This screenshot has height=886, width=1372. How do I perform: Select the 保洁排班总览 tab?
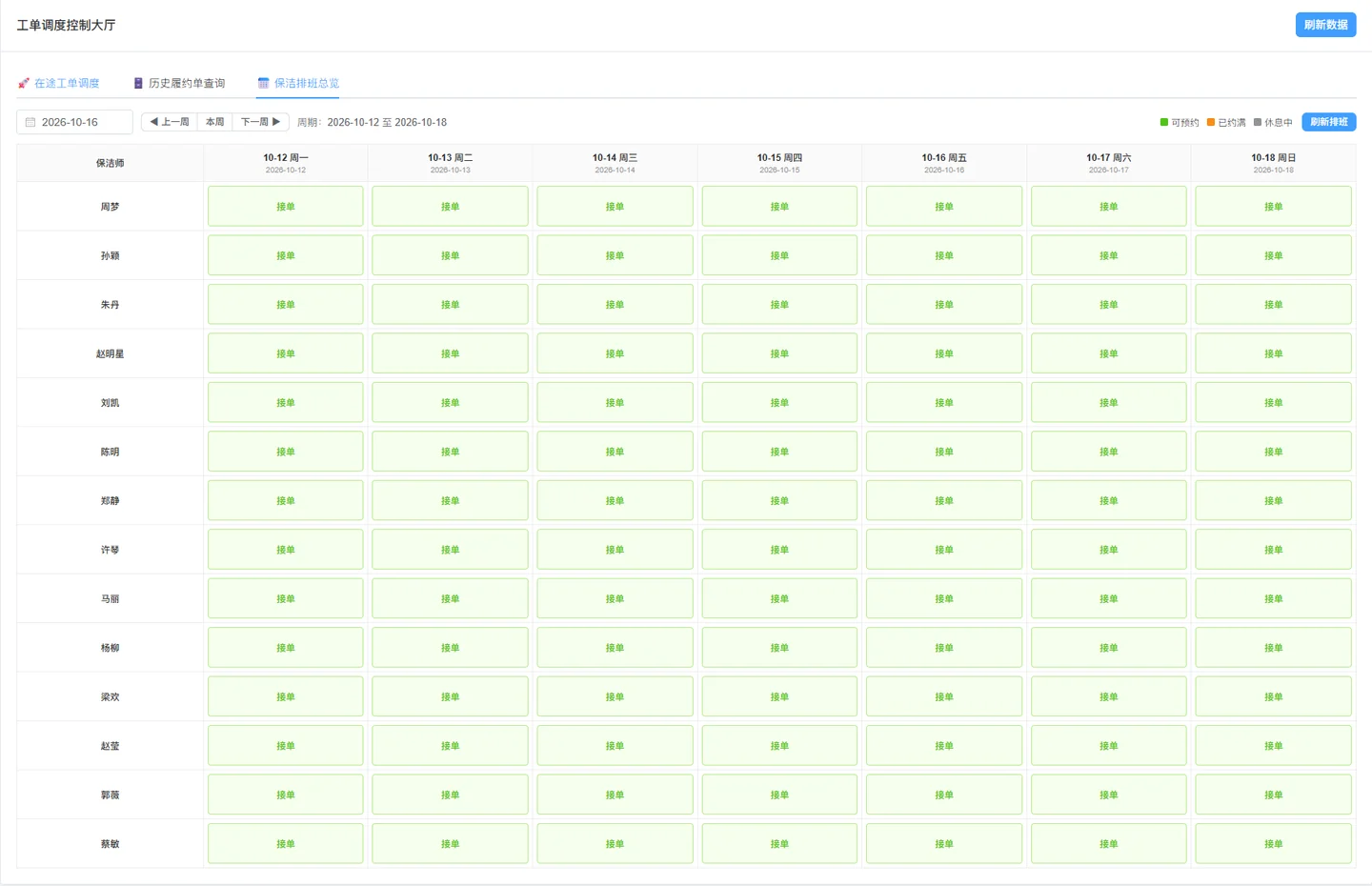coord(298,83)
